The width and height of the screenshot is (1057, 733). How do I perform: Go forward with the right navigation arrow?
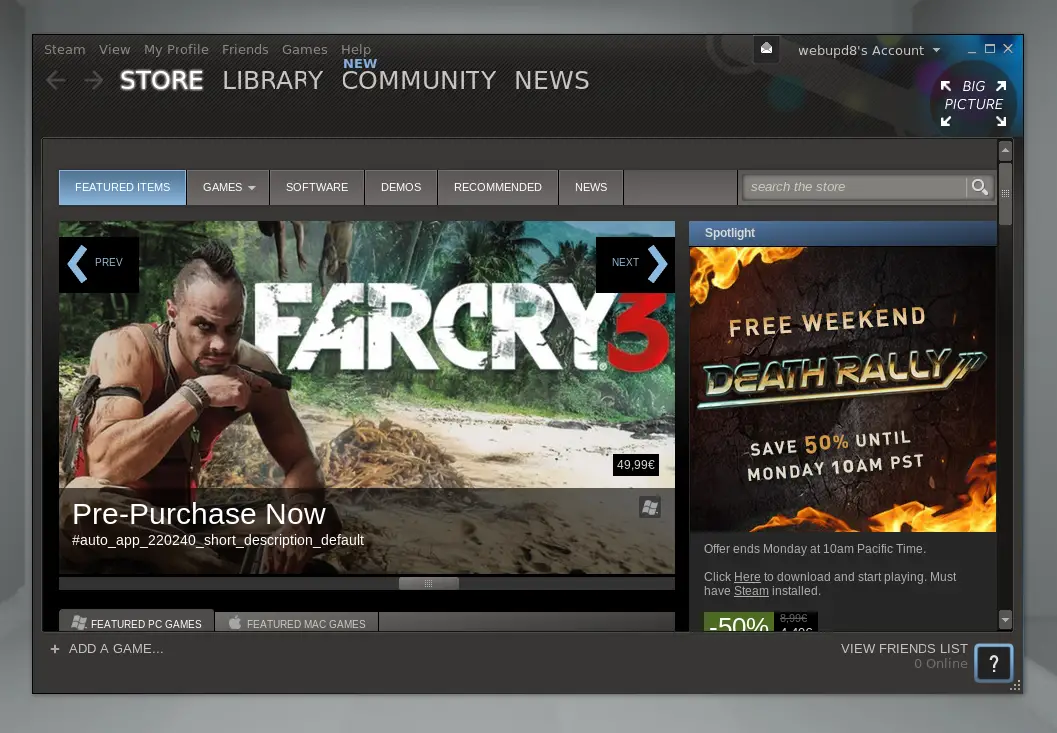(x=94, y=81)
